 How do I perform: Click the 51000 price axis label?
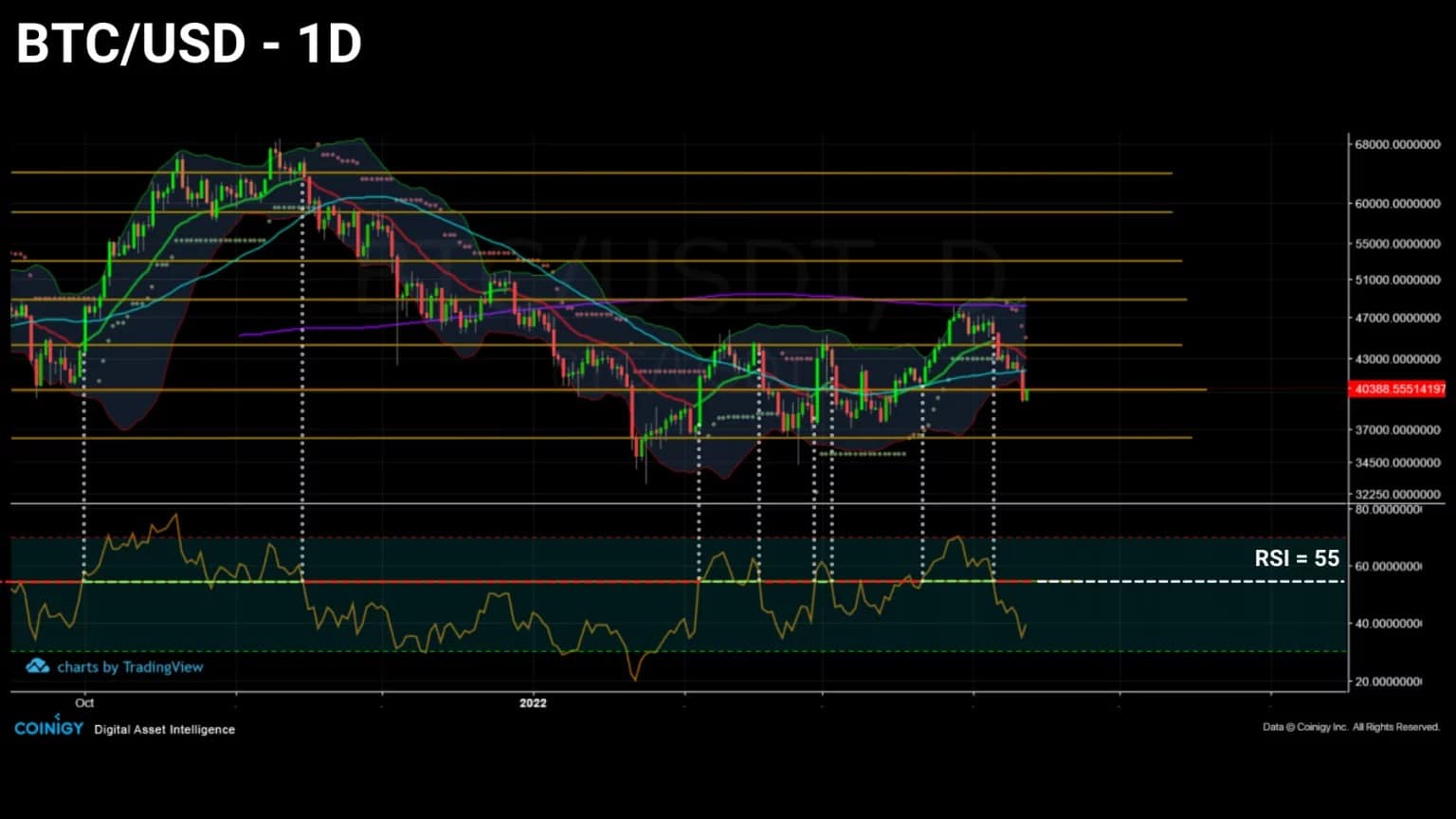tap(1397, 281)
